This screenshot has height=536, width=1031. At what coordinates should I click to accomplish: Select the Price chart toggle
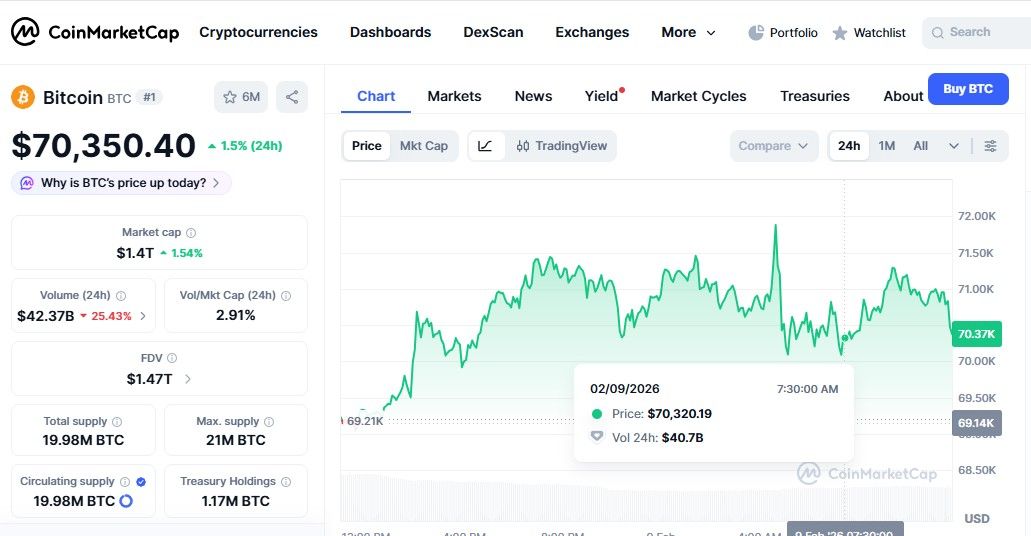pyautogui.click(x=366, y=146)
